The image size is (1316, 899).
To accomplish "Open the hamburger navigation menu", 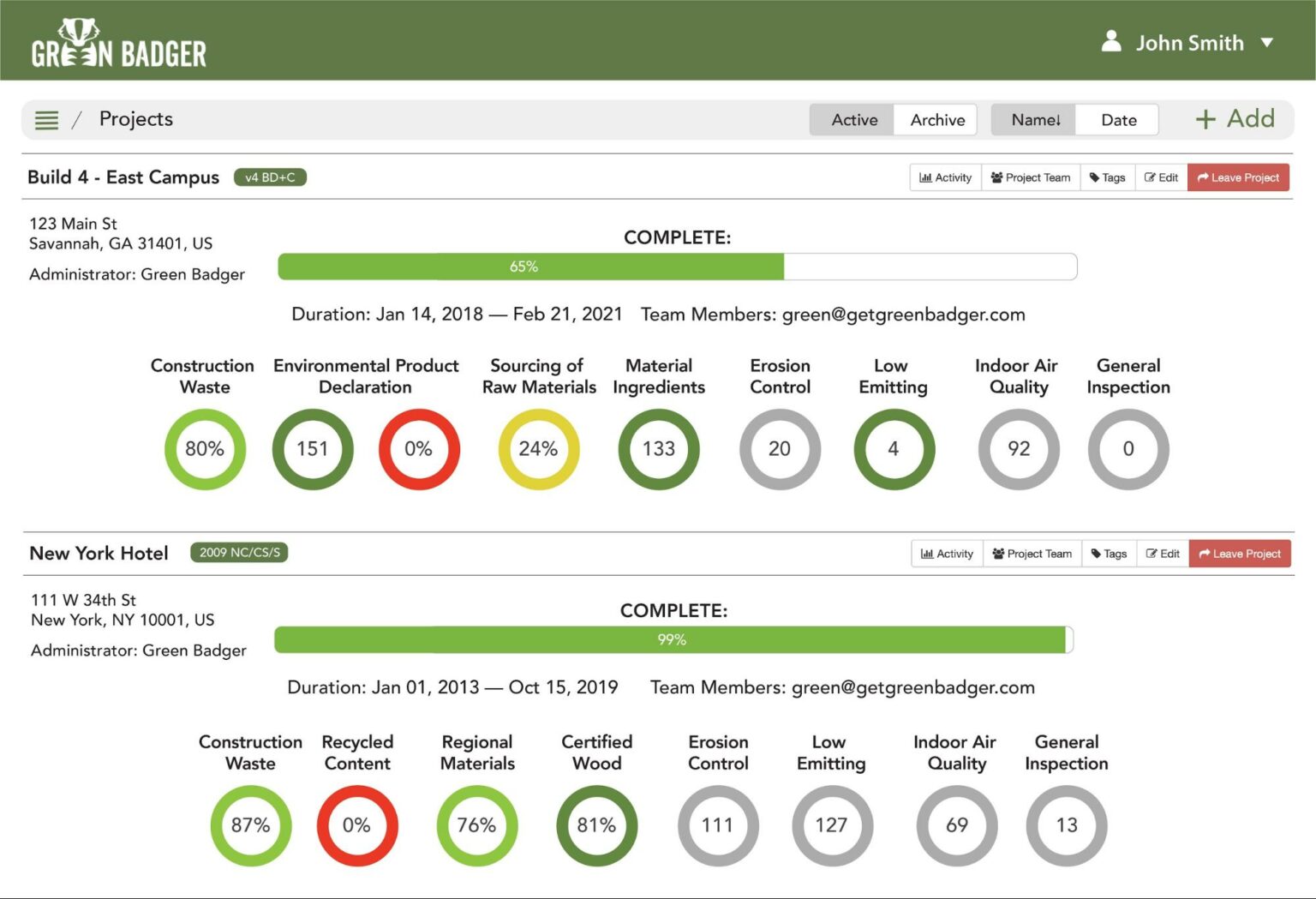I will coord(46,119).
